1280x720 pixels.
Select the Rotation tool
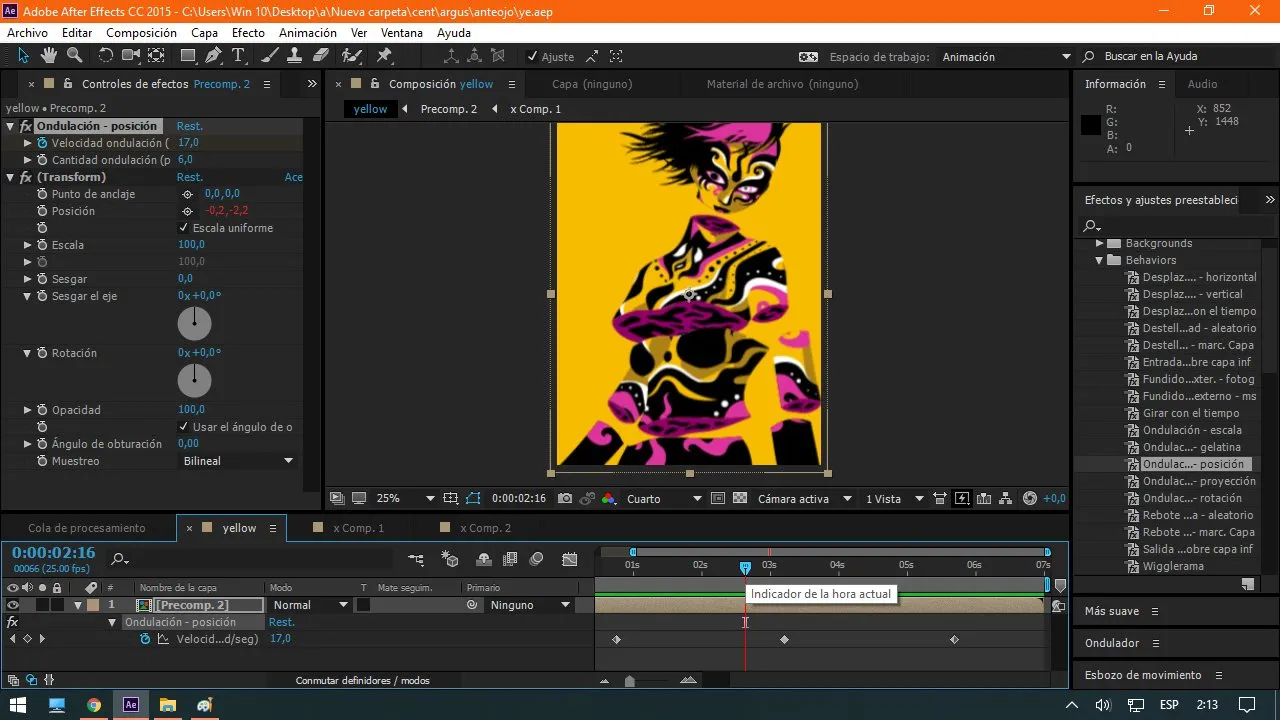(105, 56)
